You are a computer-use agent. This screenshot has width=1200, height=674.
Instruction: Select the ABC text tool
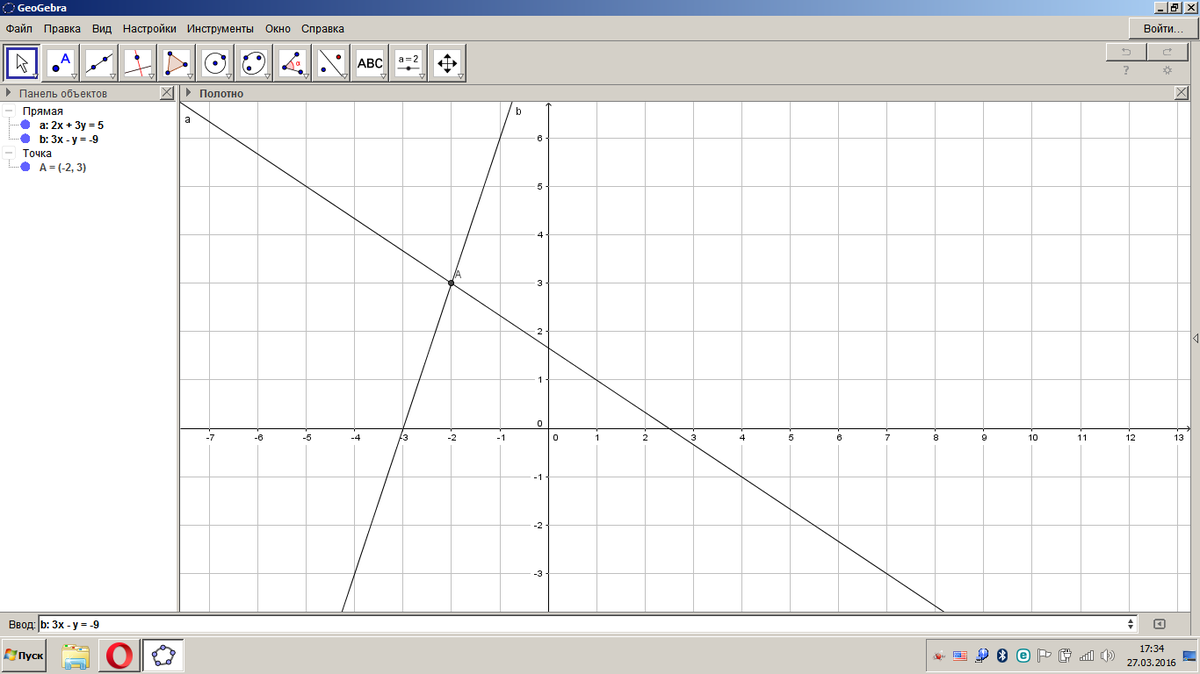(x=370, y=63)
